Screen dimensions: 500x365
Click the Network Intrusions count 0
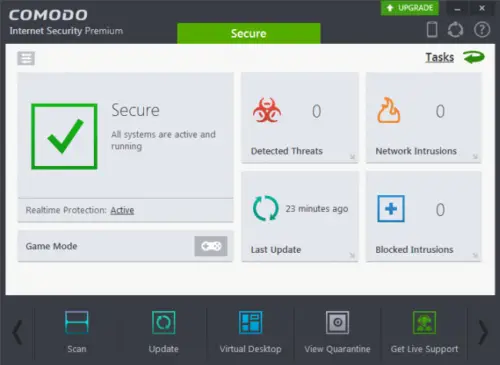tap(440, 111)
